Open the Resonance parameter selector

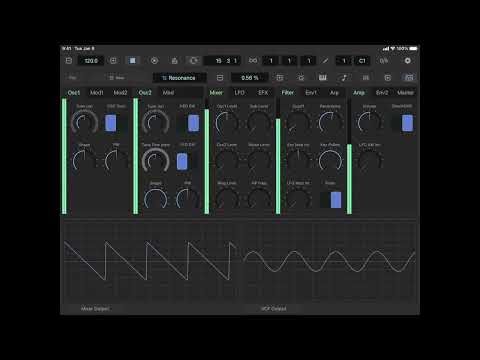(179, 78)
